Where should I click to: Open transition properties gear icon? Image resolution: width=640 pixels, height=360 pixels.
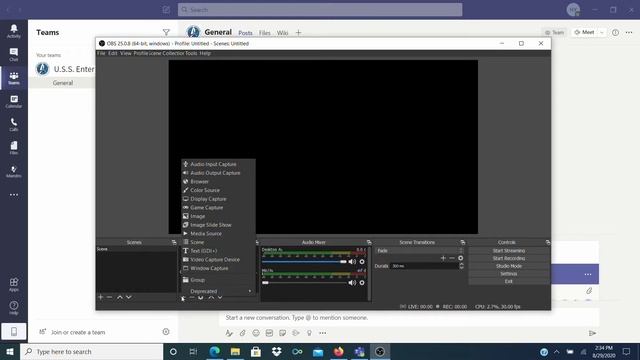(460, 258)
